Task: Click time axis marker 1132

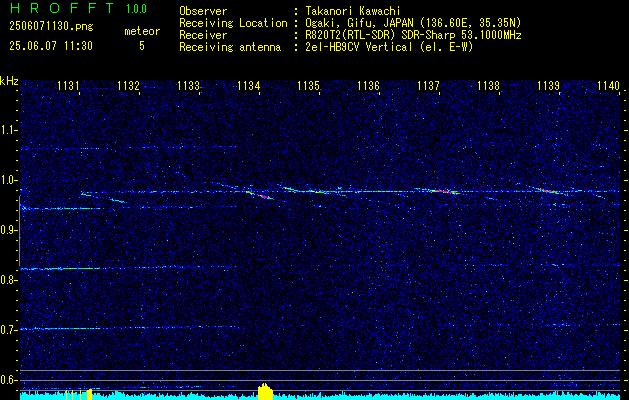Action: click(x=128, y=85)
